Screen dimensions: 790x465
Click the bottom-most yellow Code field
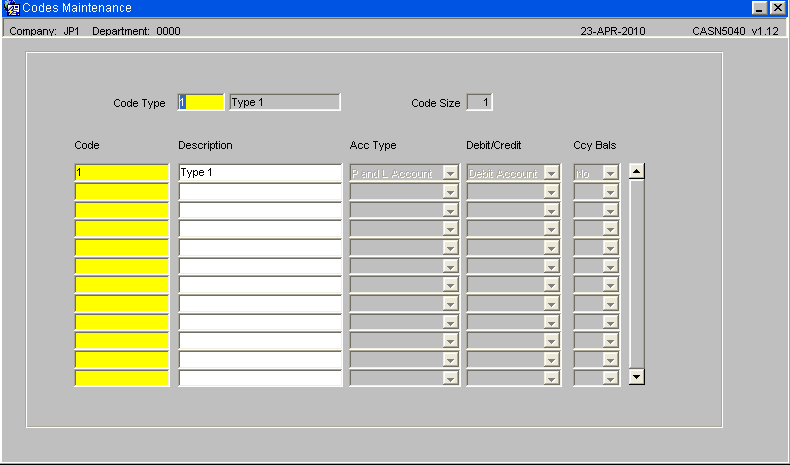tap(122, 378)
